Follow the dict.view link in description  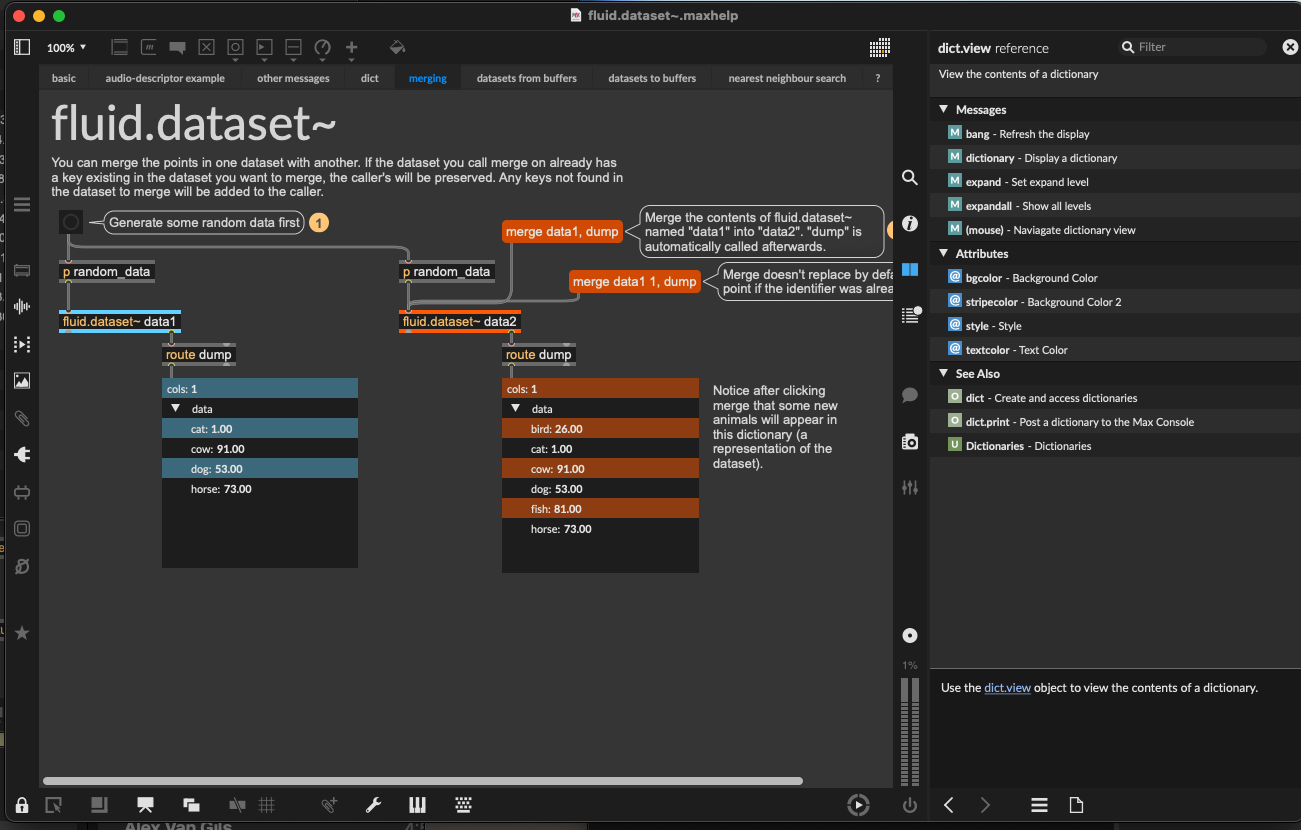click(1007, 688)
